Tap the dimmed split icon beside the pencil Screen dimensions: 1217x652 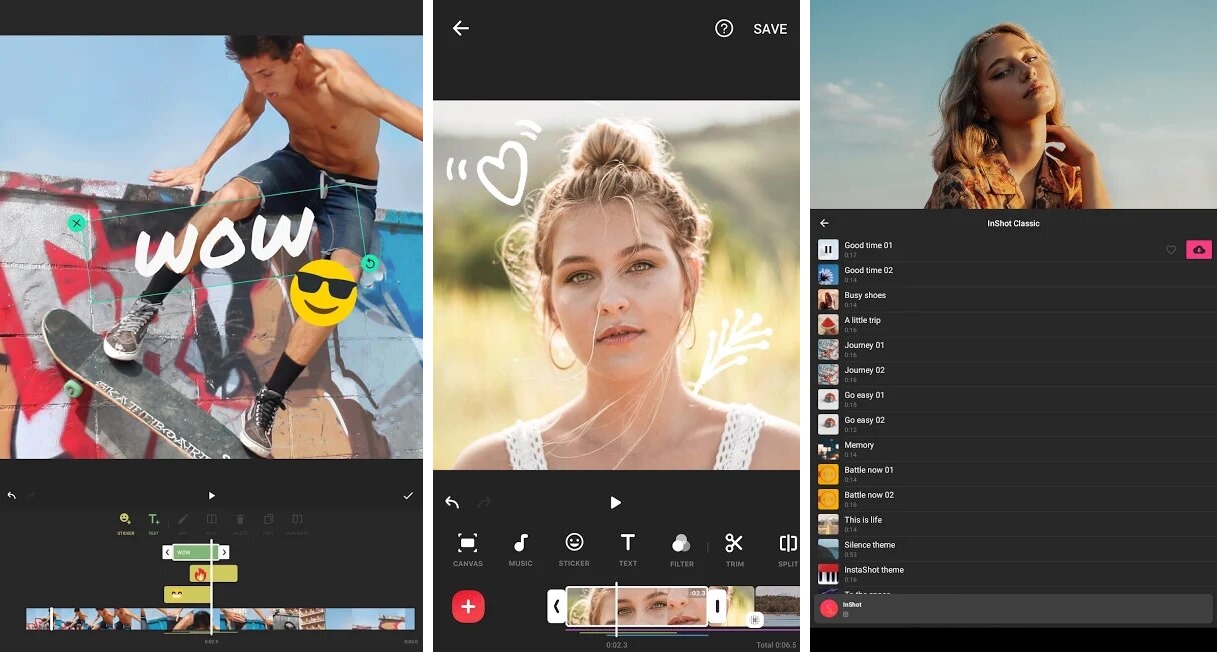coord(212,520)
